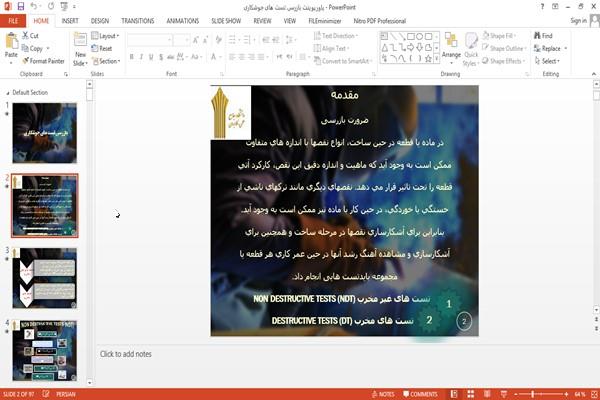Select the oval shape in shapes gallery

click(x=420, y=37)
